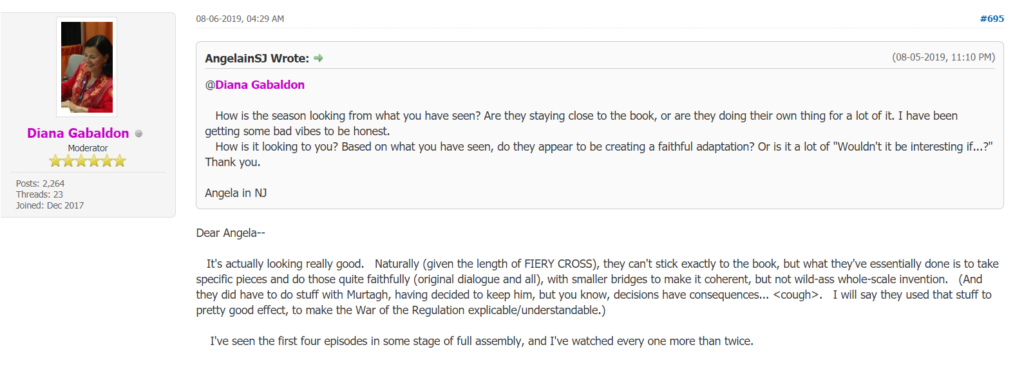Click the Moderator user title label
Viewport: 1024px width, 365px height.
point(88,148)
